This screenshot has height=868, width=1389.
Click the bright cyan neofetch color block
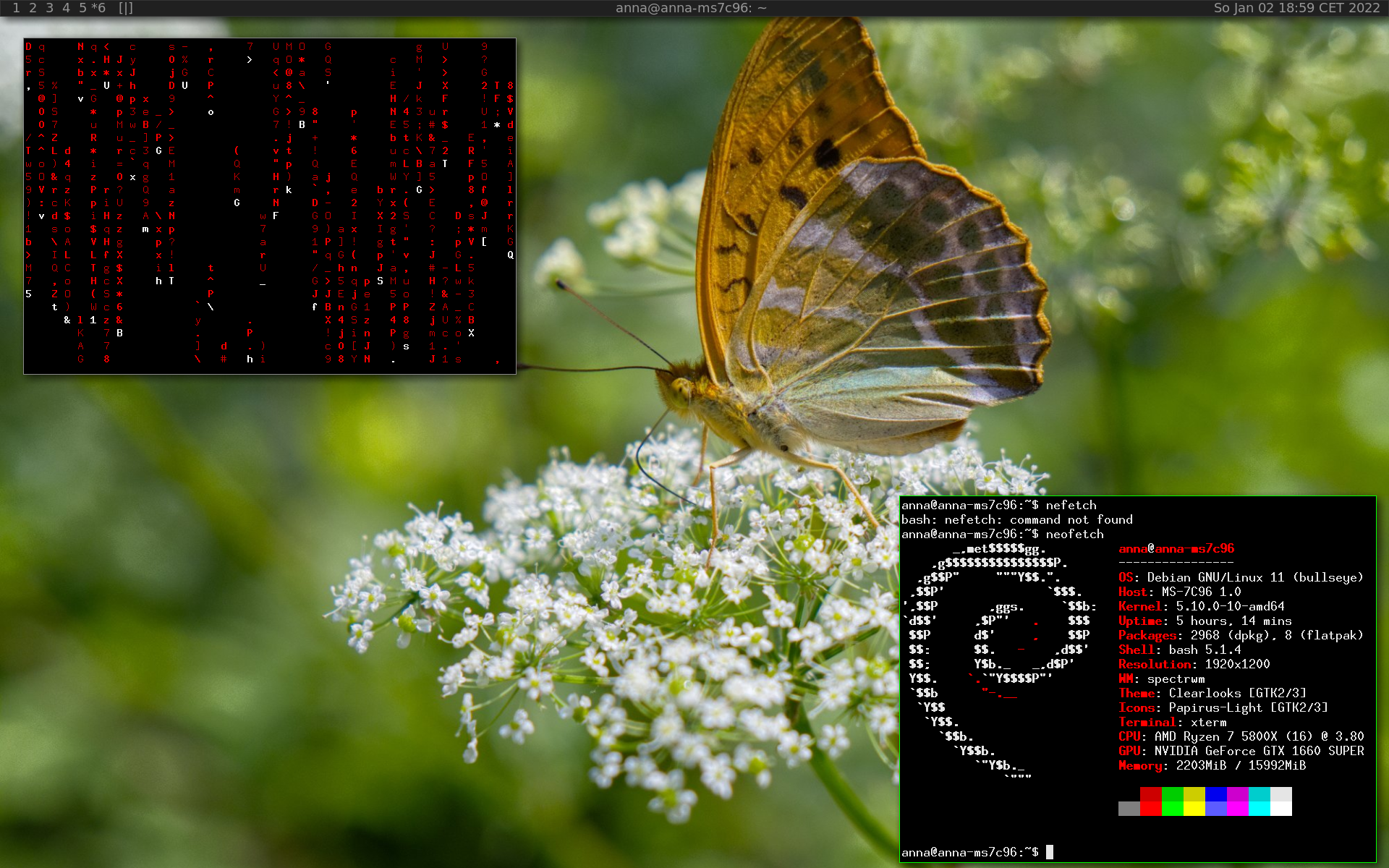tap(1259, 809)
